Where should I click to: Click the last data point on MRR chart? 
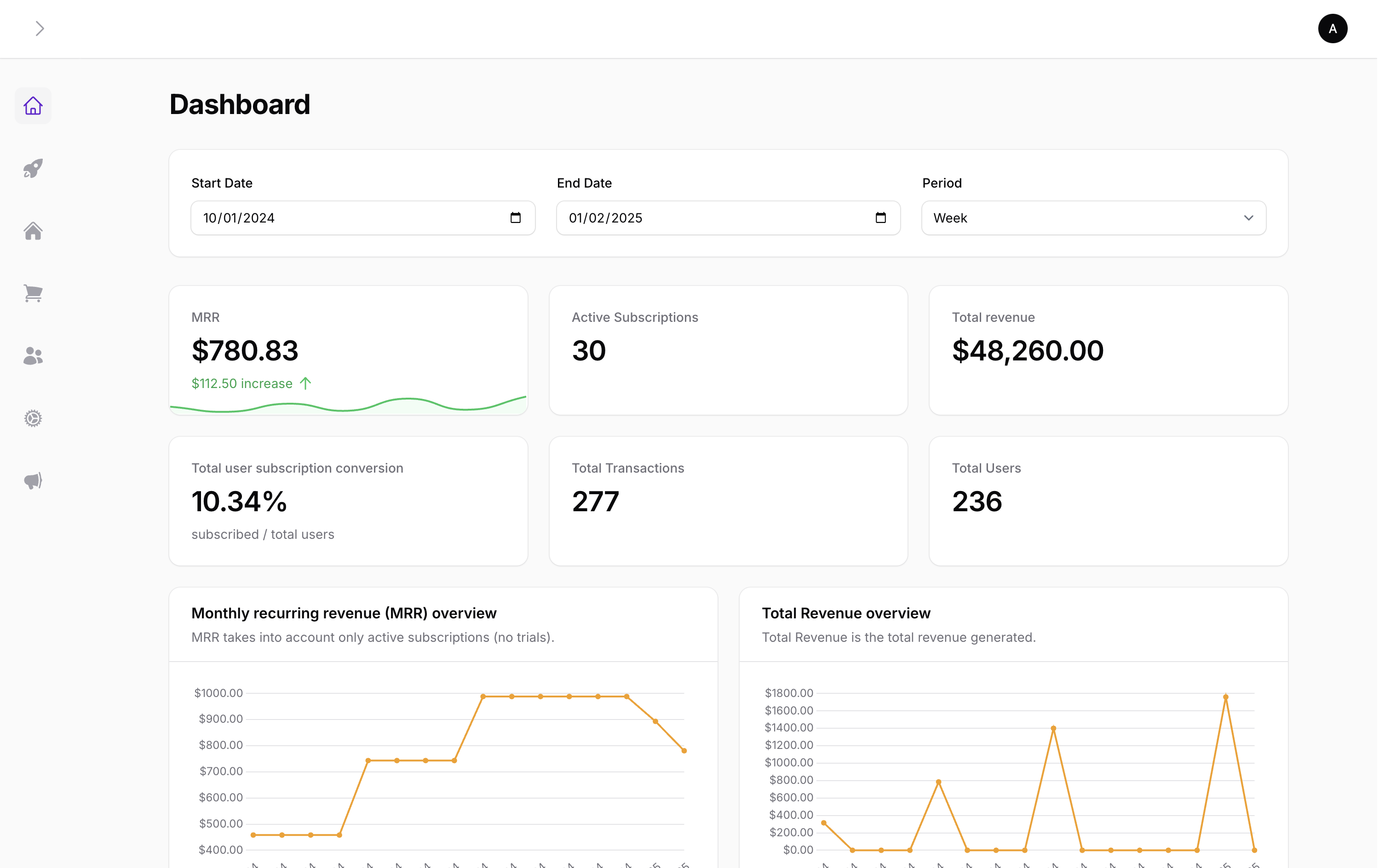click(x=684, y=751)
